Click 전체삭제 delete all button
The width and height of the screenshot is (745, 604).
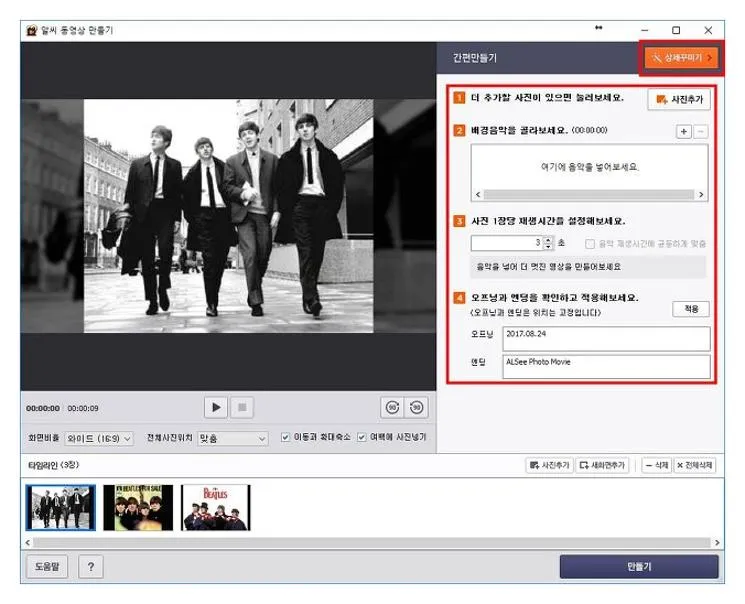point(695,465)
